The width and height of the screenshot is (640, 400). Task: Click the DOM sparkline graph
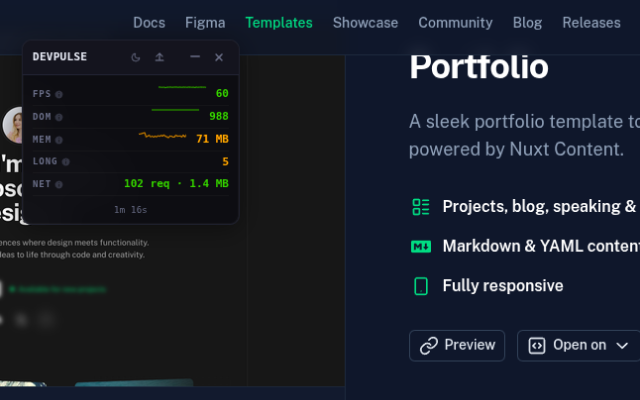pos(175,110)
